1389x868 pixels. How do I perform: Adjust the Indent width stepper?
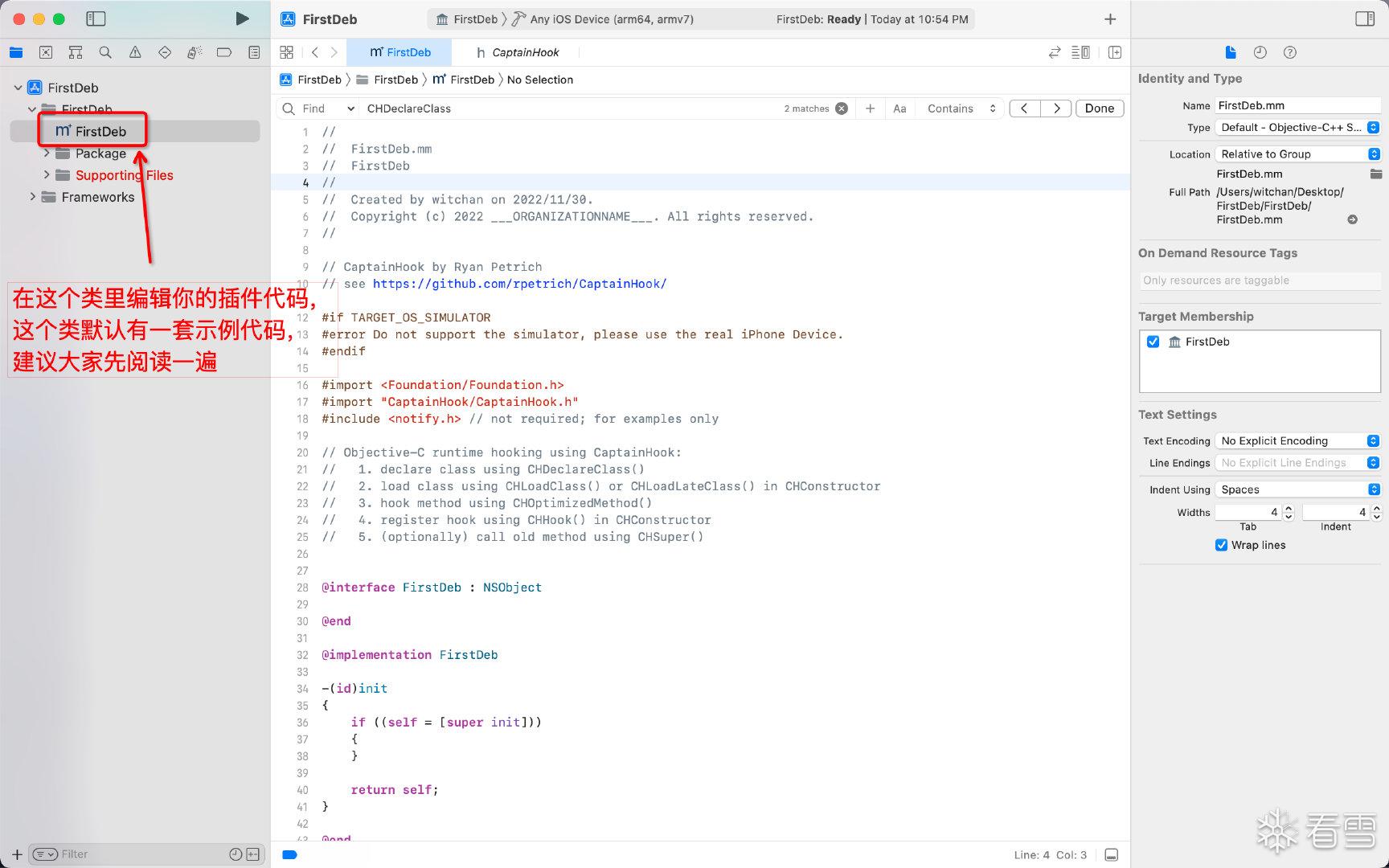(1376, 512)
